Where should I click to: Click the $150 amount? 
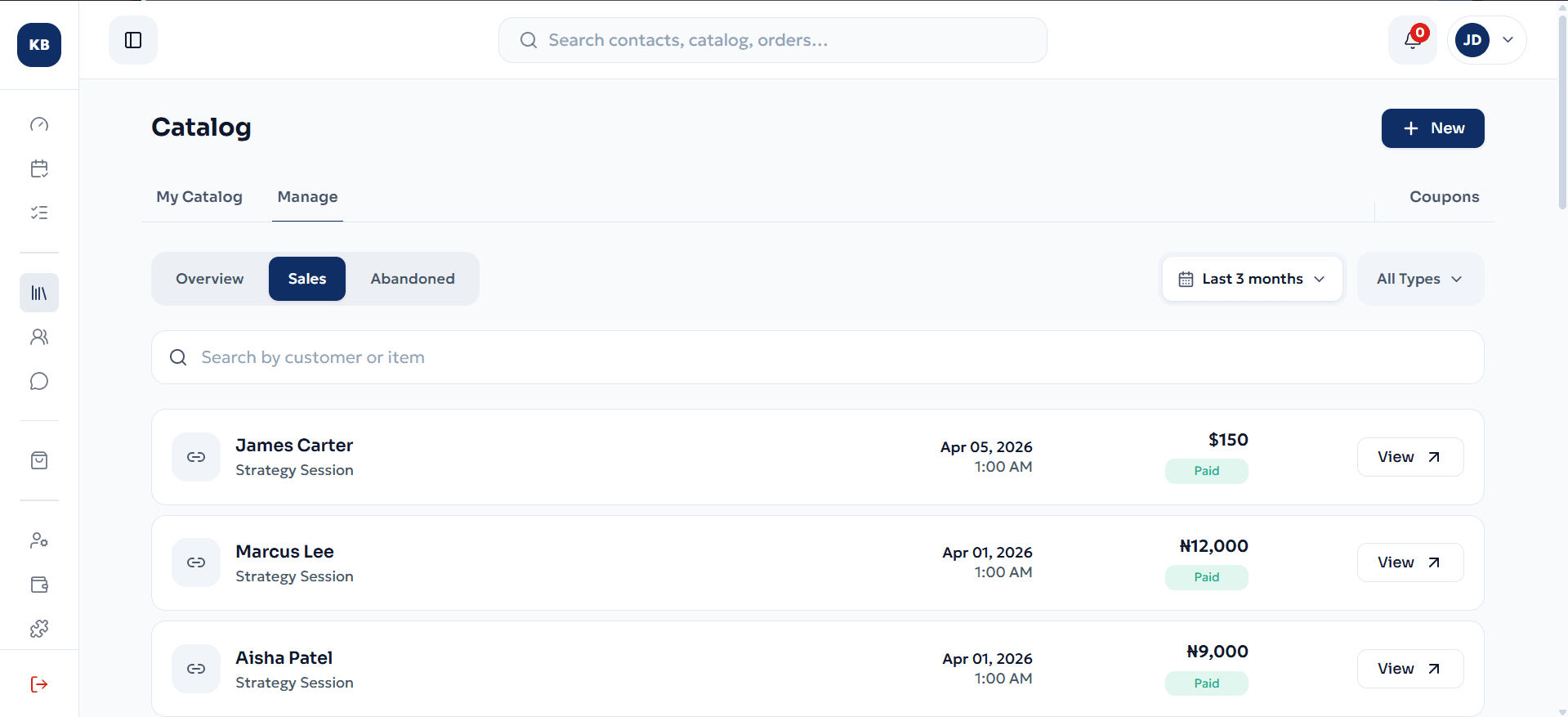pos(1228,440)
